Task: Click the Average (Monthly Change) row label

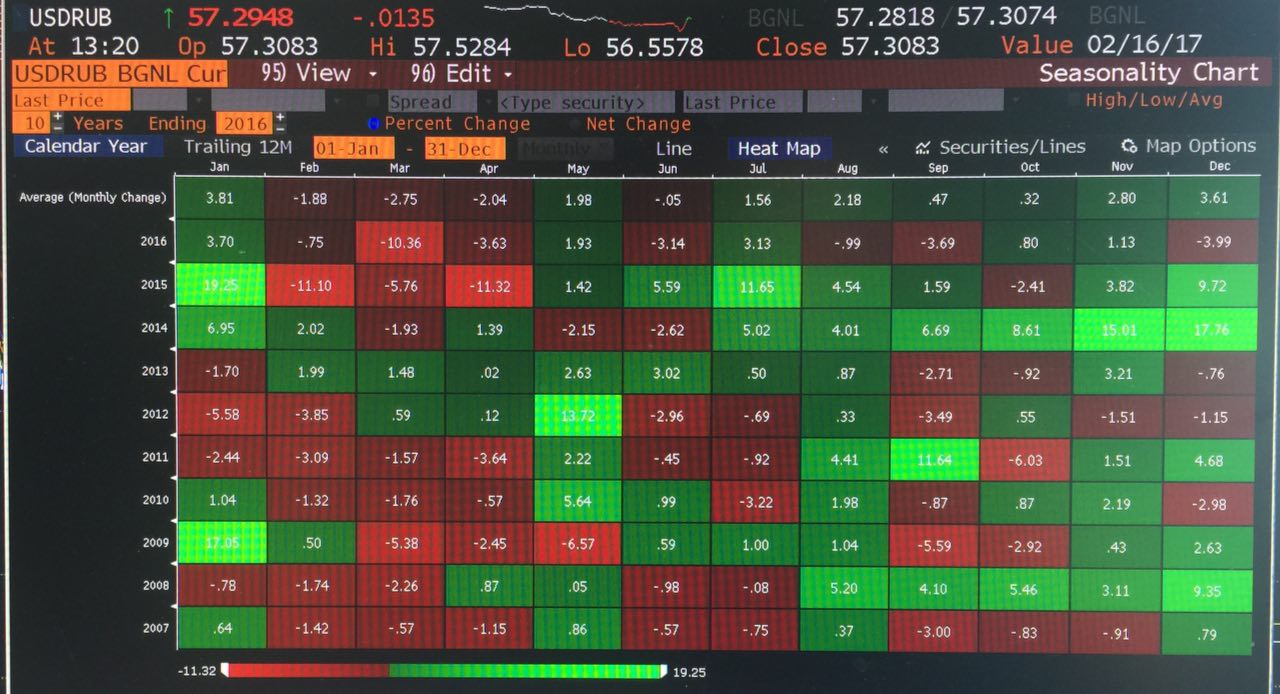Action: coord(93,198)
